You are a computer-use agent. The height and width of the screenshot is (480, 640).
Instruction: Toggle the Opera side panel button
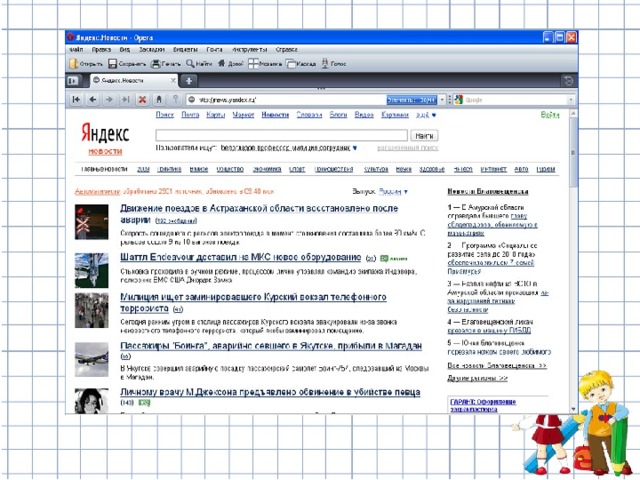point(73,81)
